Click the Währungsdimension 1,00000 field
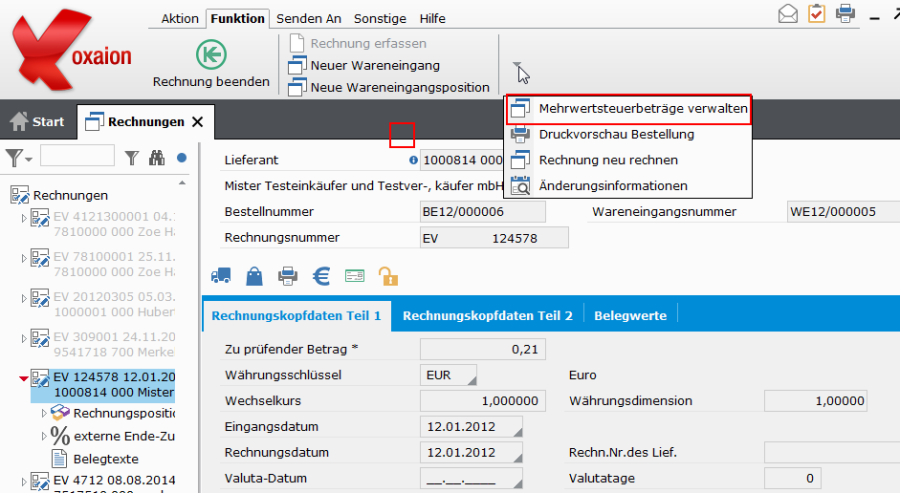Screen dimensions: 900x493 coord(816,401)
